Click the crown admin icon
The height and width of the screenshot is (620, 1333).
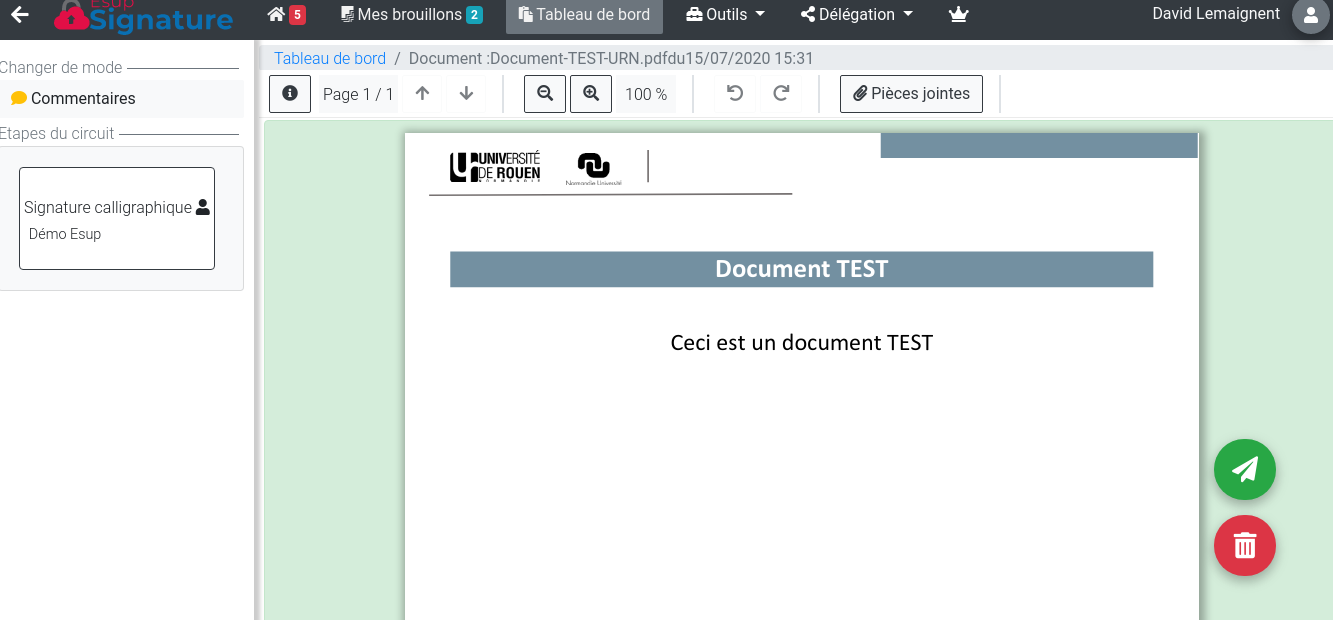[x=959, y=15]
